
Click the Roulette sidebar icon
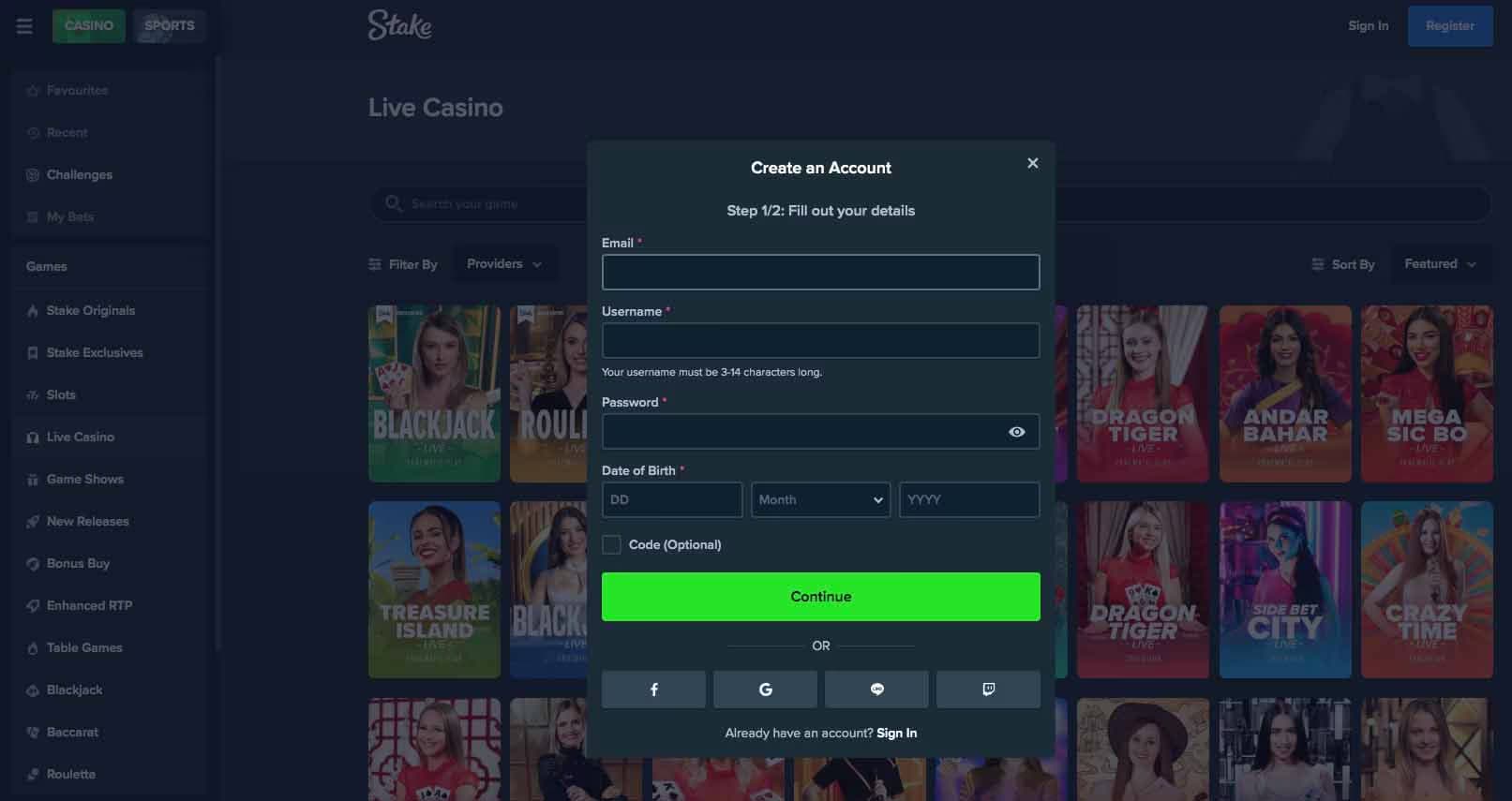pyautogui.click(x=33, y=775)
